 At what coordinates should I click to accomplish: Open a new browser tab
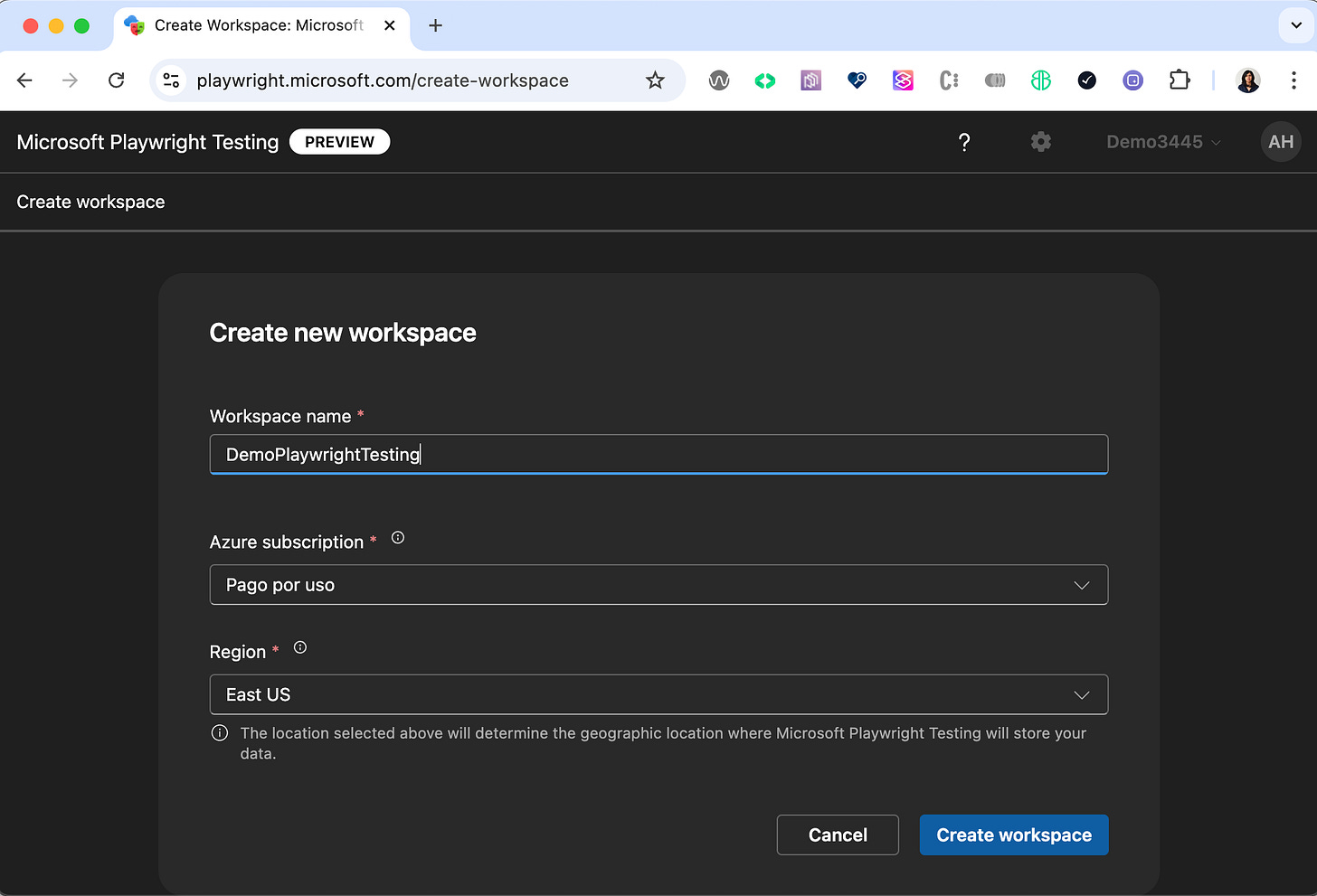(435, 25)
